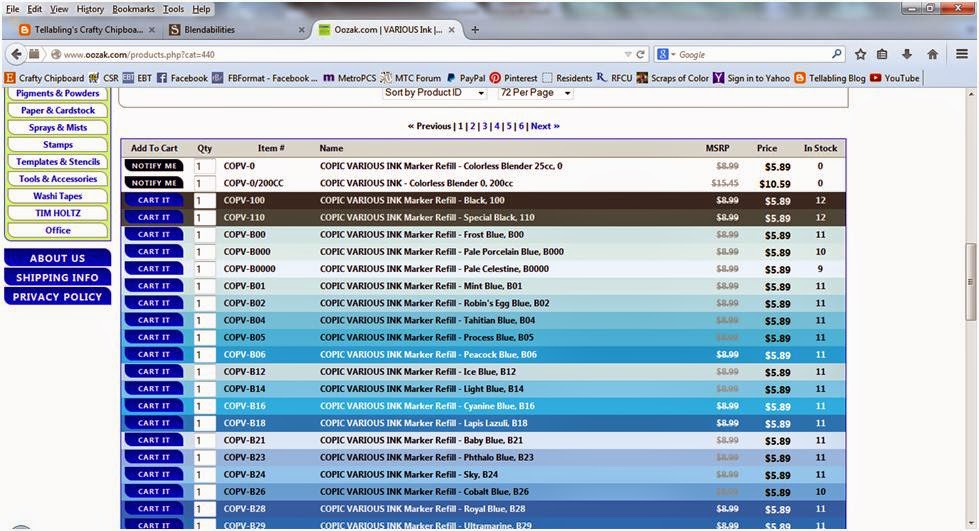
Task: Open a new tab with the plus button
Action: pyautogui.click(x=475, y=29)
